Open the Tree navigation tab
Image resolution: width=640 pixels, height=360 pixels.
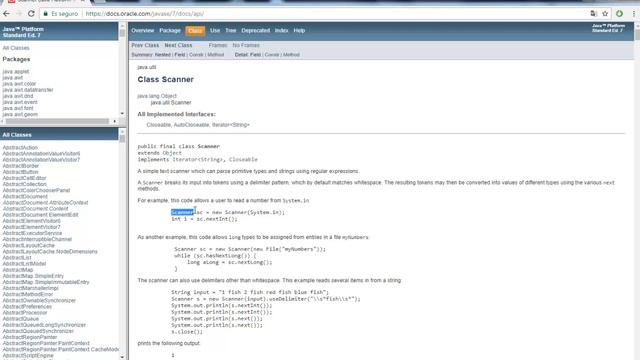[231, 31]
